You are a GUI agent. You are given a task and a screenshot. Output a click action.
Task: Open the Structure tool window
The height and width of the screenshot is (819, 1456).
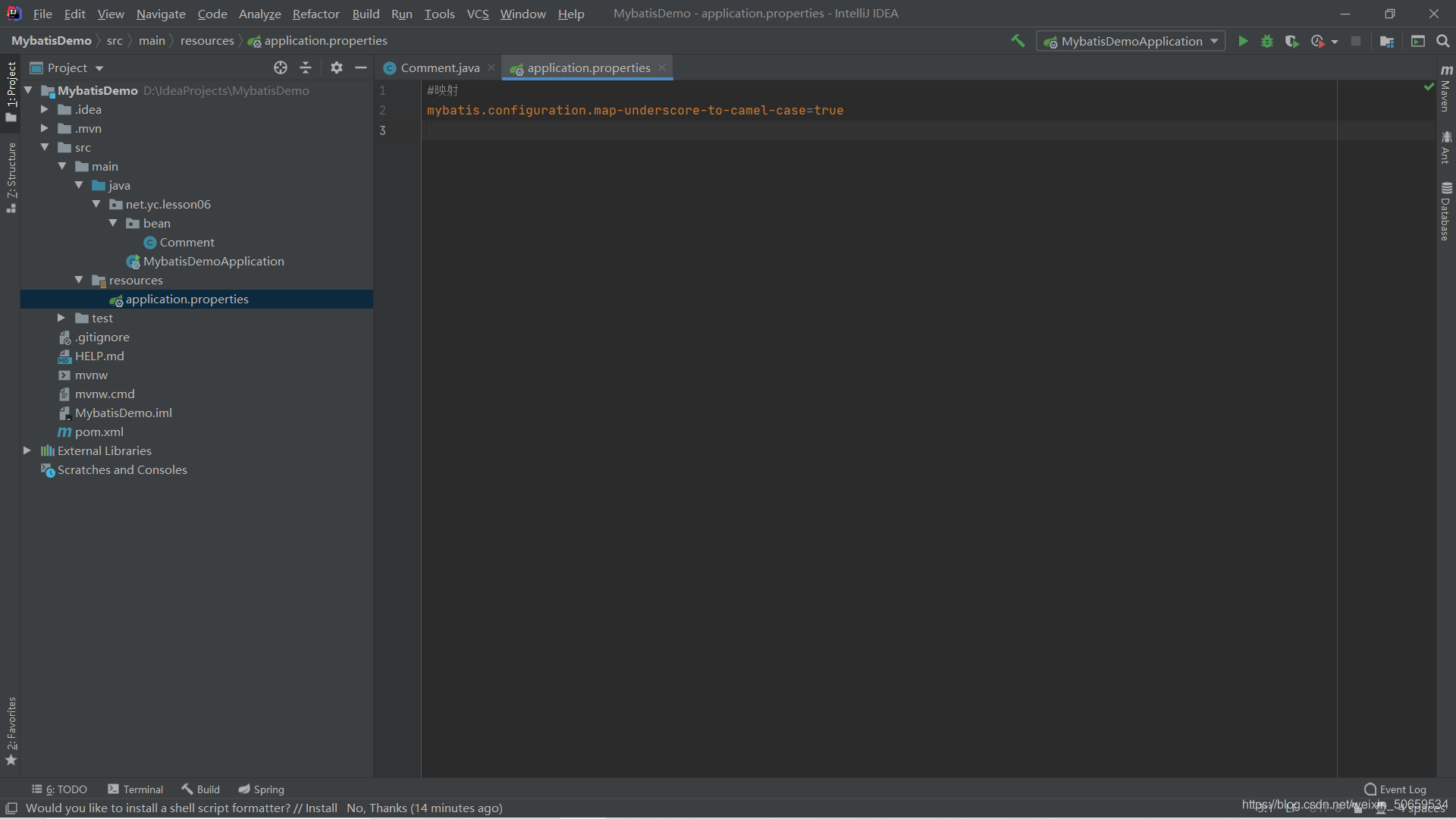click(x=11, y=177)
